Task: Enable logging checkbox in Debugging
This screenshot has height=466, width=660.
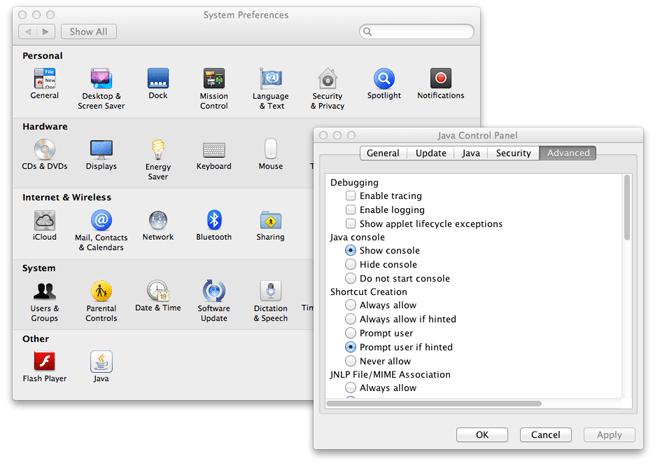Action: click(x=351, y=210)
